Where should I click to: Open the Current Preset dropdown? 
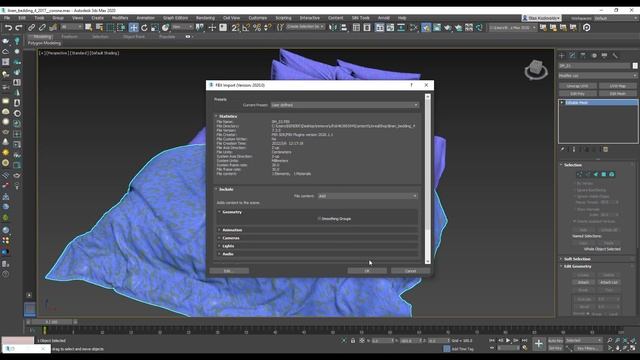coord(345,105)
